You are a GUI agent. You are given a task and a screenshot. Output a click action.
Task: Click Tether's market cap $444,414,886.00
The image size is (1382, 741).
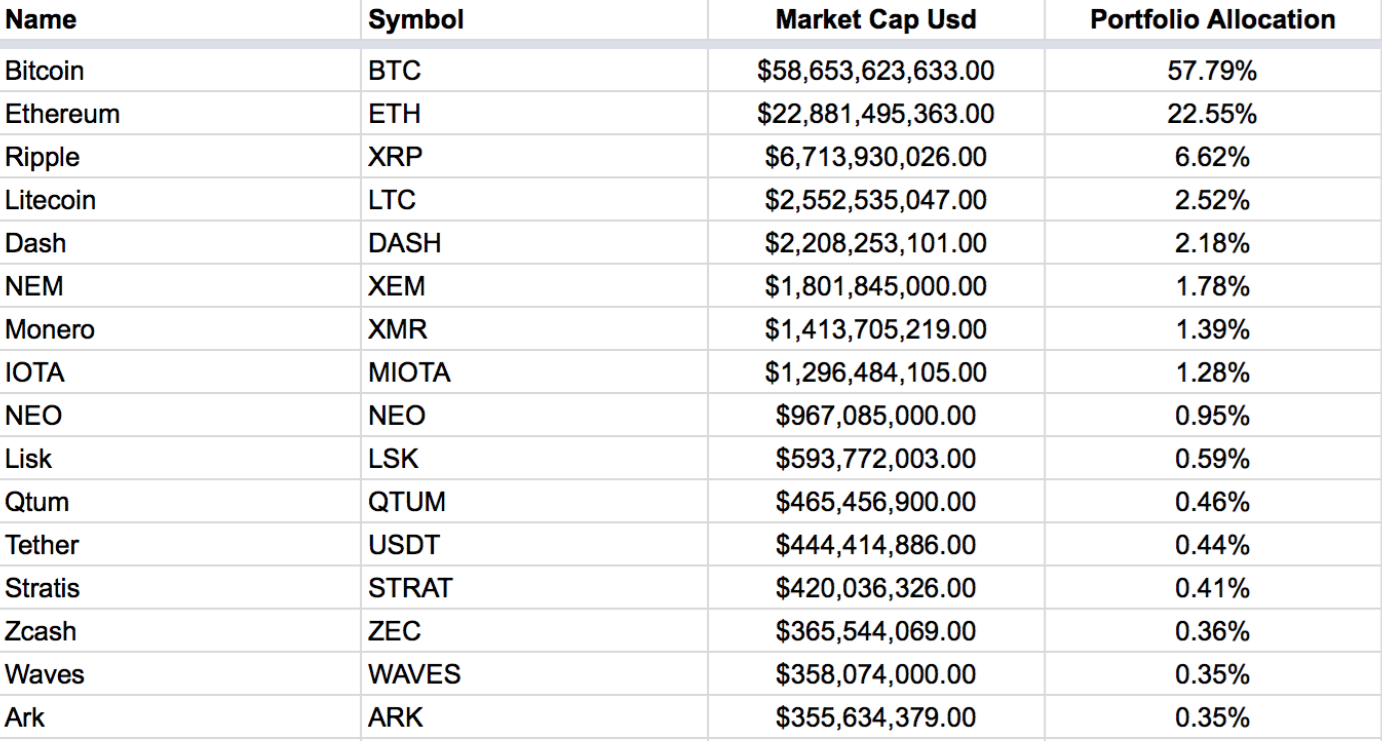tap(876, 546)
